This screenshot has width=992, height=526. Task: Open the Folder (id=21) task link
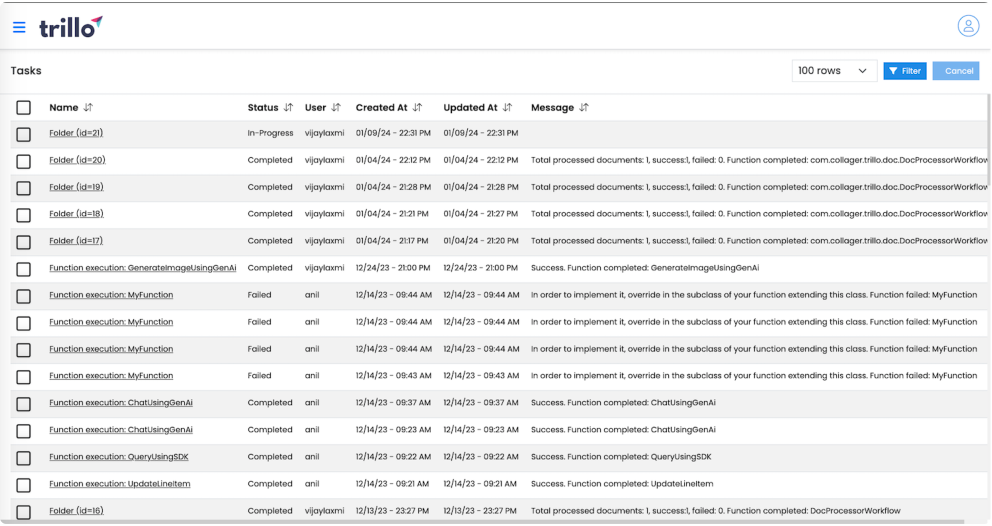click(x=76, y=133)
